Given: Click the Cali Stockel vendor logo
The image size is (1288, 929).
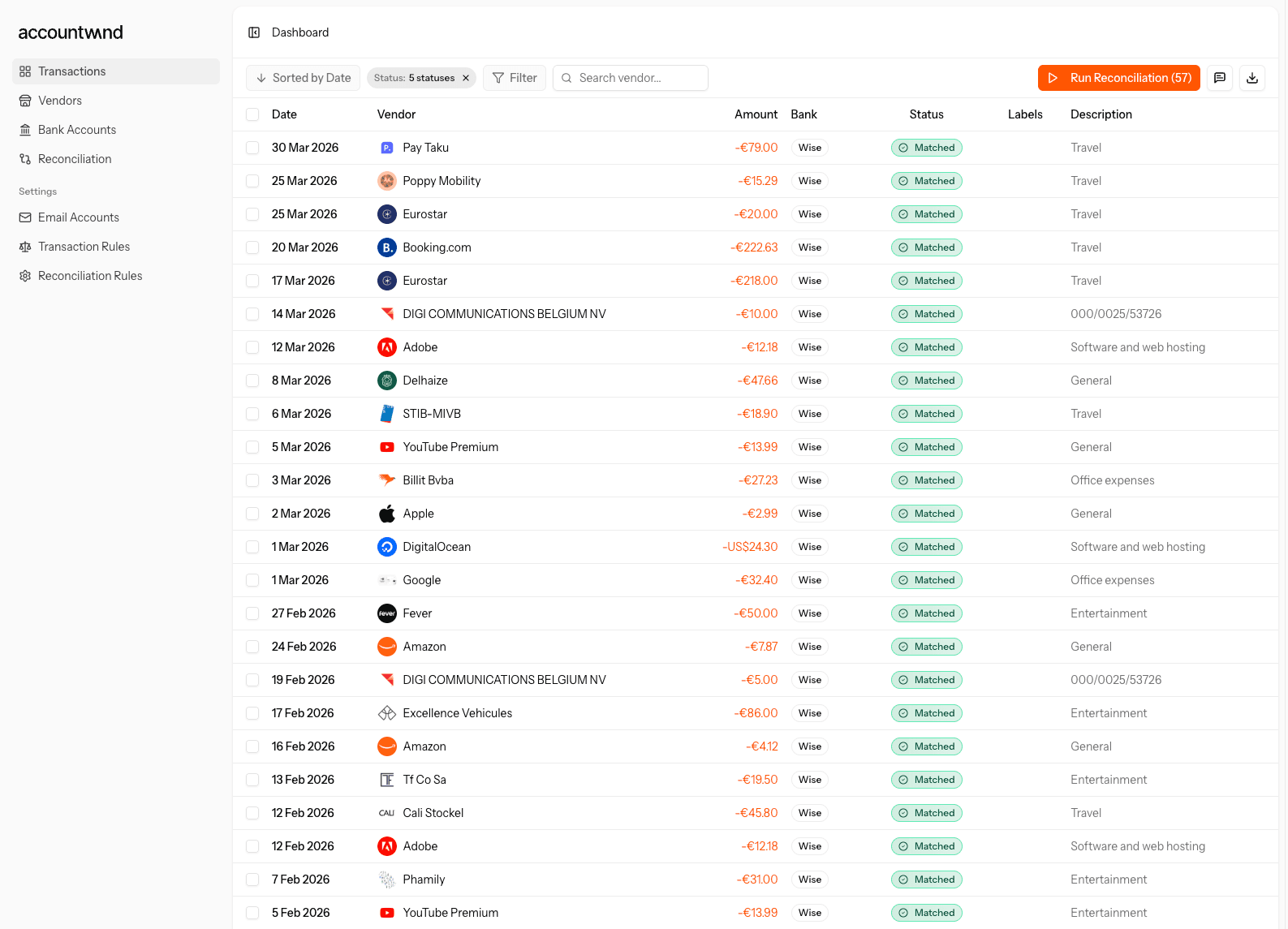Looking at the screenshot, I should pyautogui.click(x=387, y=813).
